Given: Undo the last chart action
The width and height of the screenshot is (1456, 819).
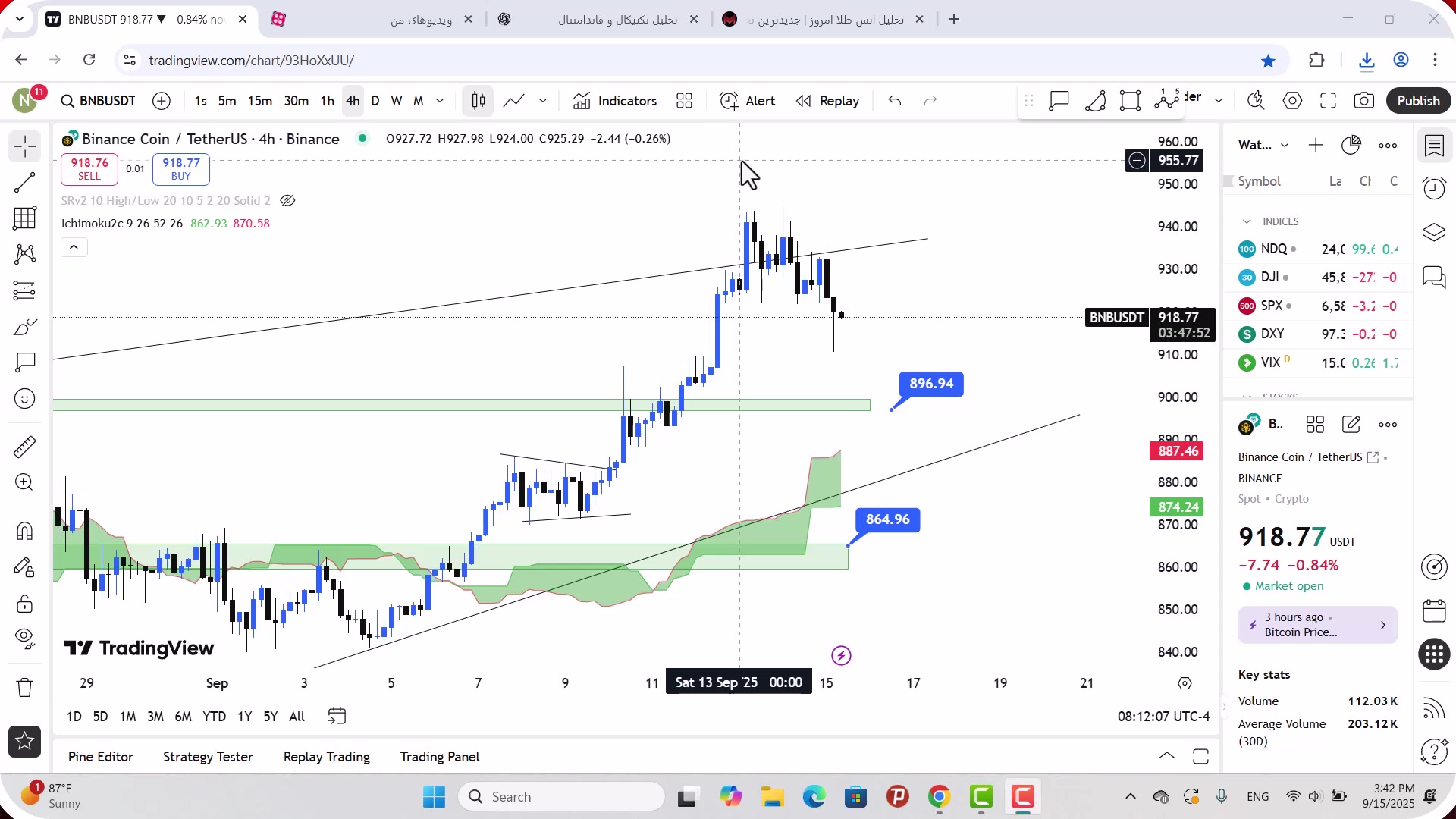Looking at the screenshot, I should 895,101.
